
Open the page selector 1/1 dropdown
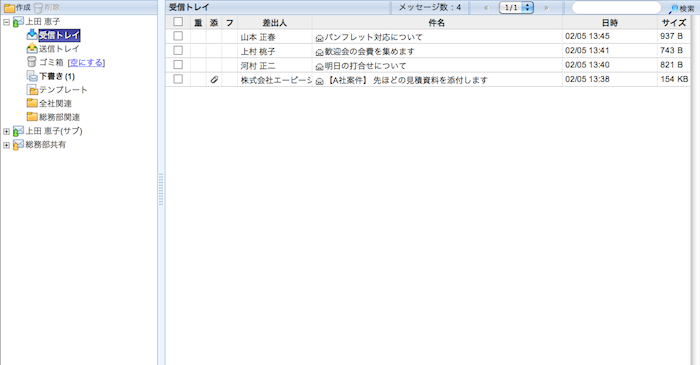coord(516,8)
